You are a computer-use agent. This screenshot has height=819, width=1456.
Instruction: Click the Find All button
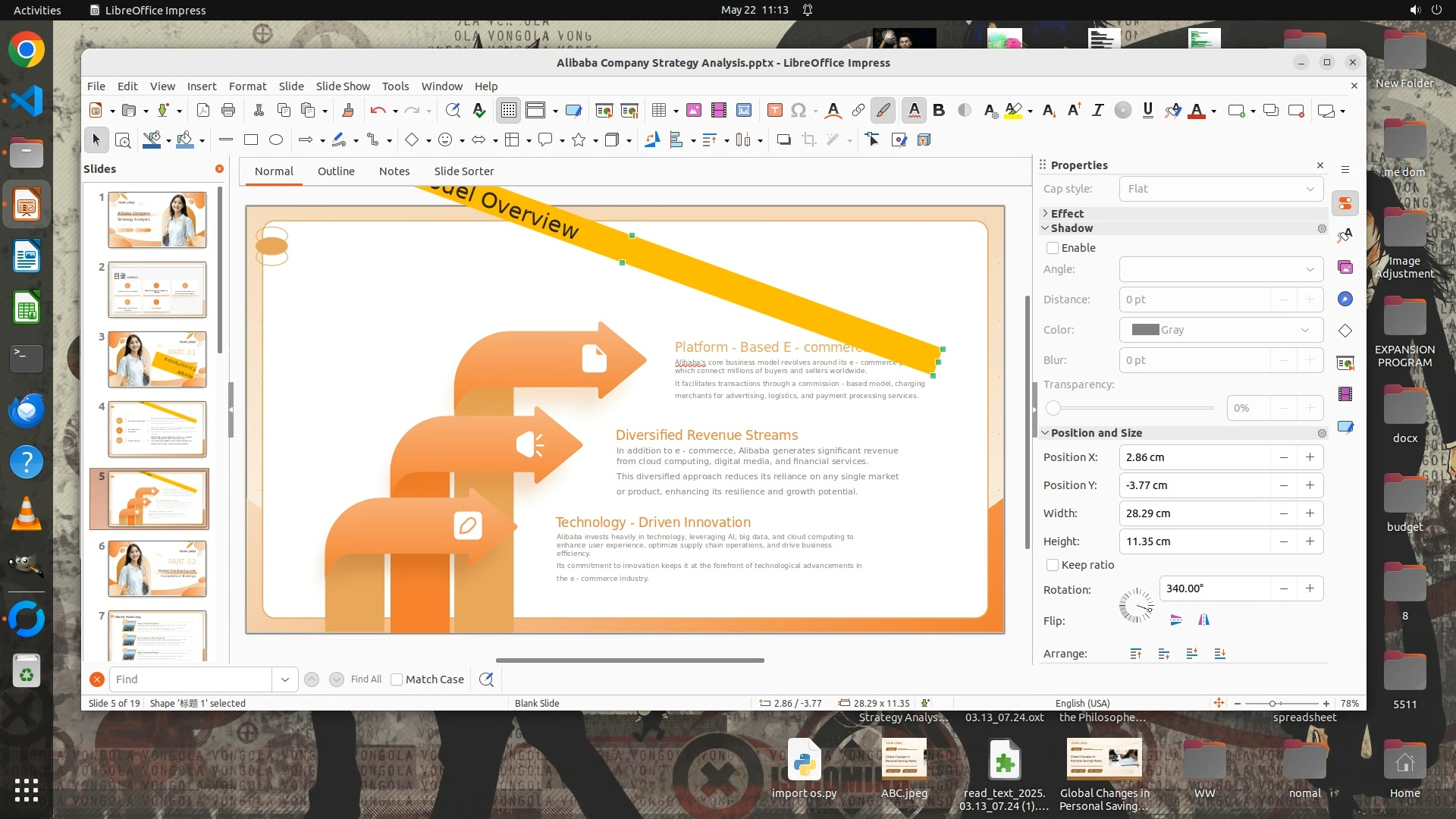click(366, 679)
